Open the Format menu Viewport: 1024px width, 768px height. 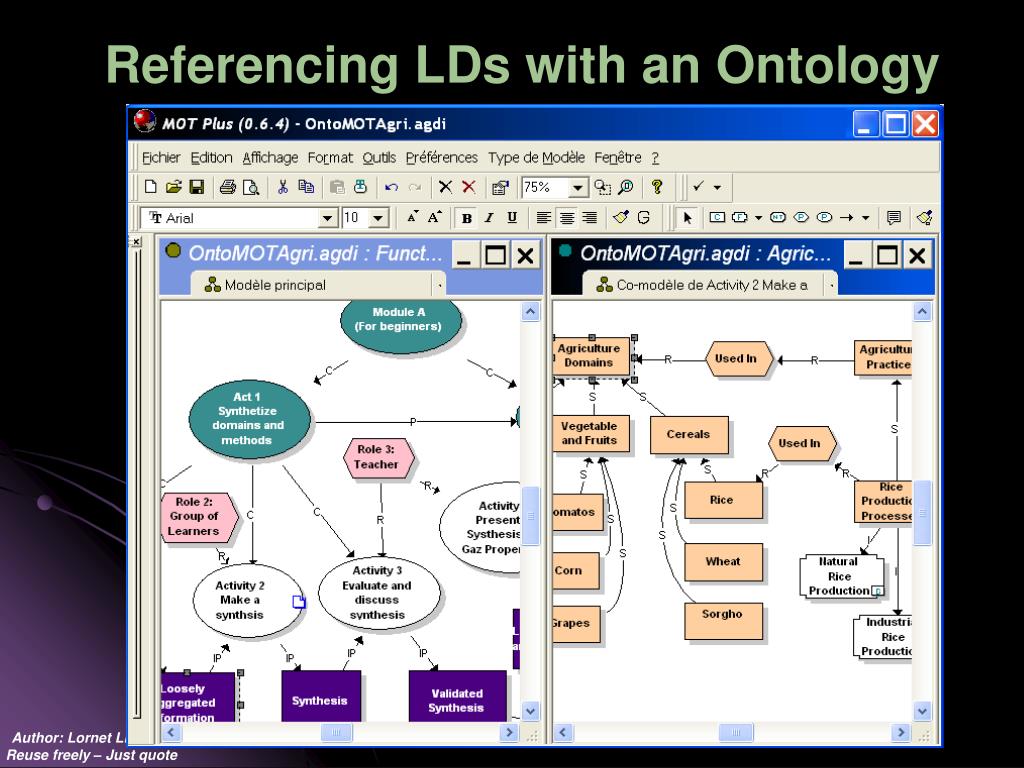[330, 158]
